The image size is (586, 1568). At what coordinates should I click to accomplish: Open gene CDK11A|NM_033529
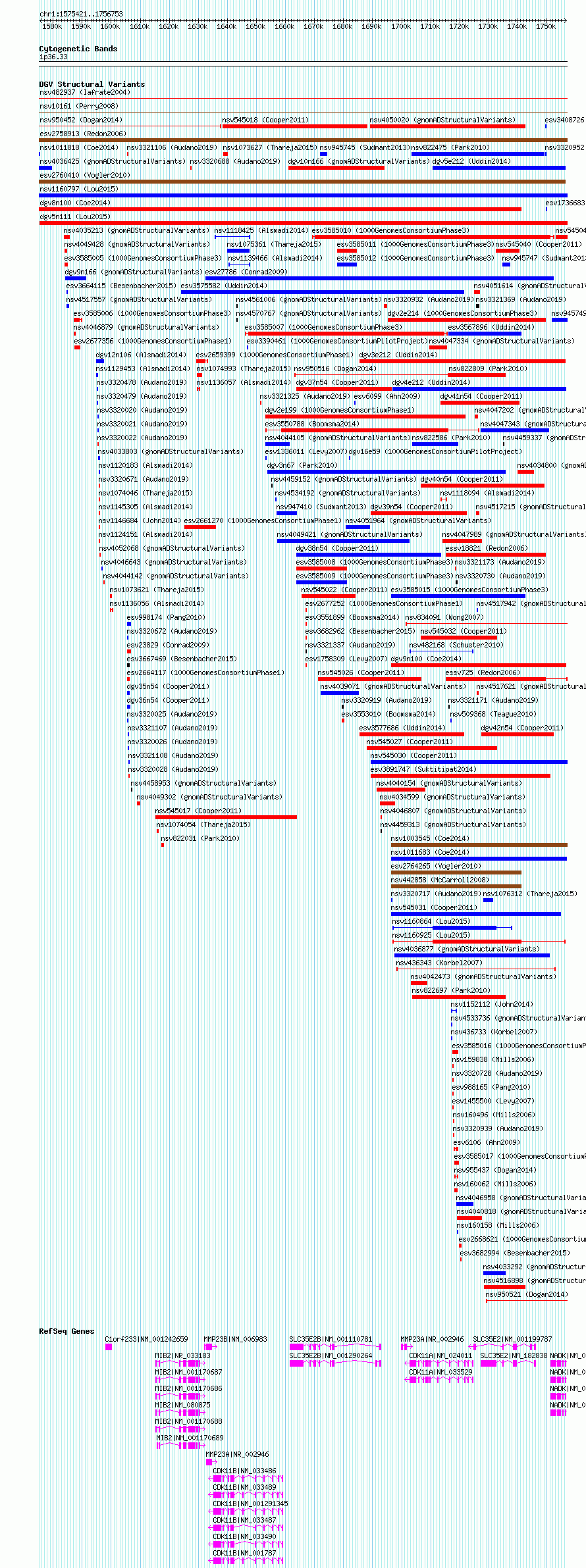[x=440, y=1372]
